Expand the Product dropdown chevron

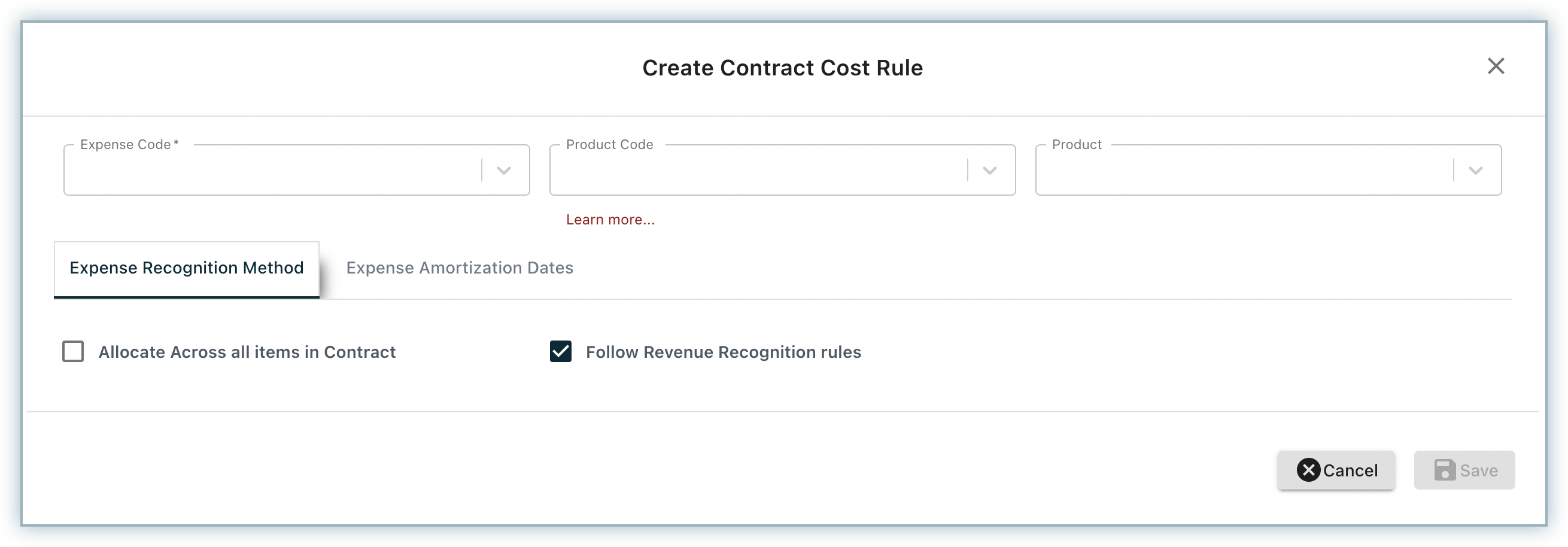[x=1475, y=171]
